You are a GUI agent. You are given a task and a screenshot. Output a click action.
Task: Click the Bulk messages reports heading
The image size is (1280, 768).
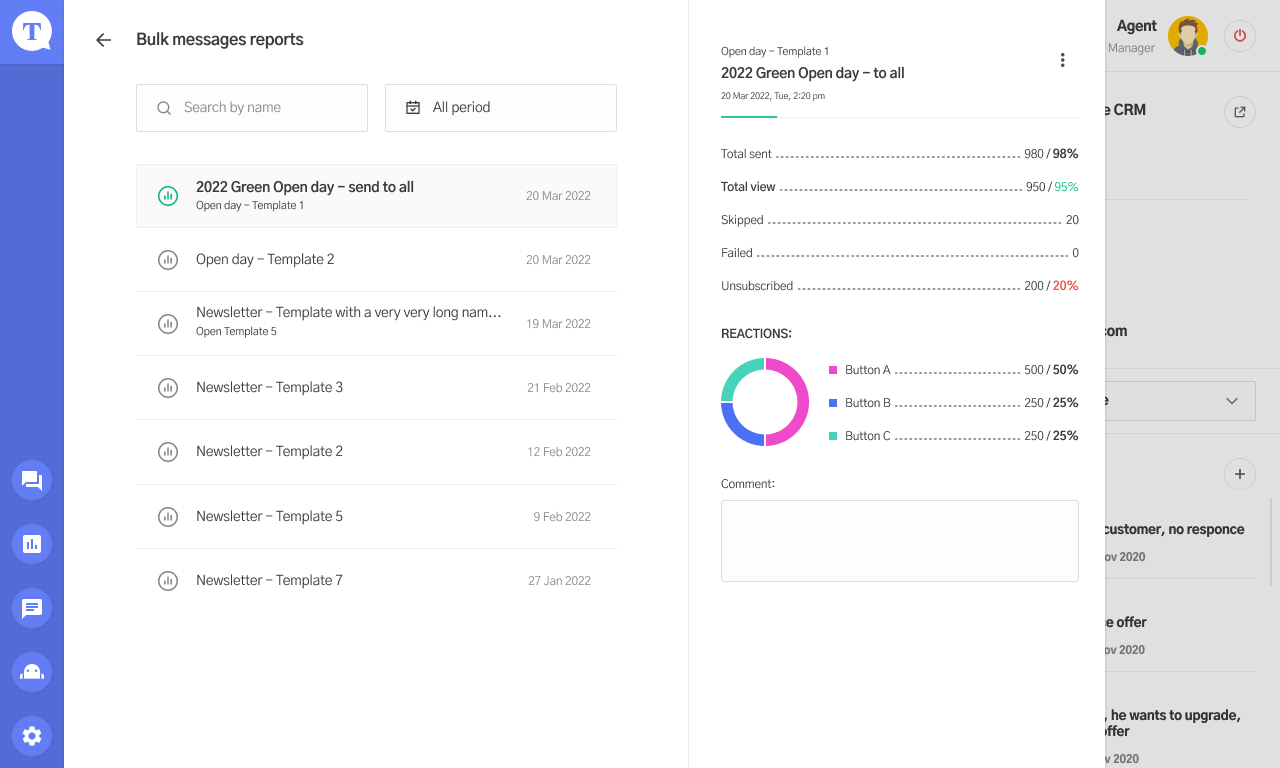[x=220, y=40]
